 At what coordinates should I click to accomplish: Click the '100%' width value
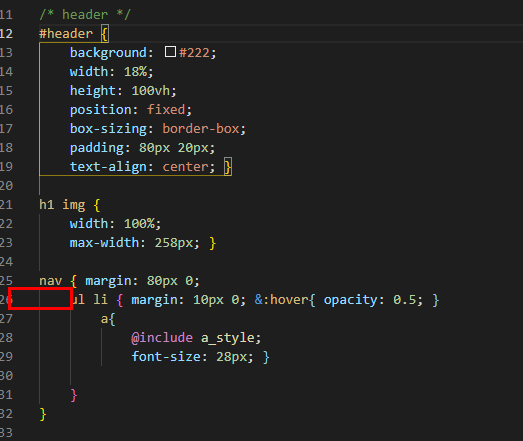coord(139,224)
